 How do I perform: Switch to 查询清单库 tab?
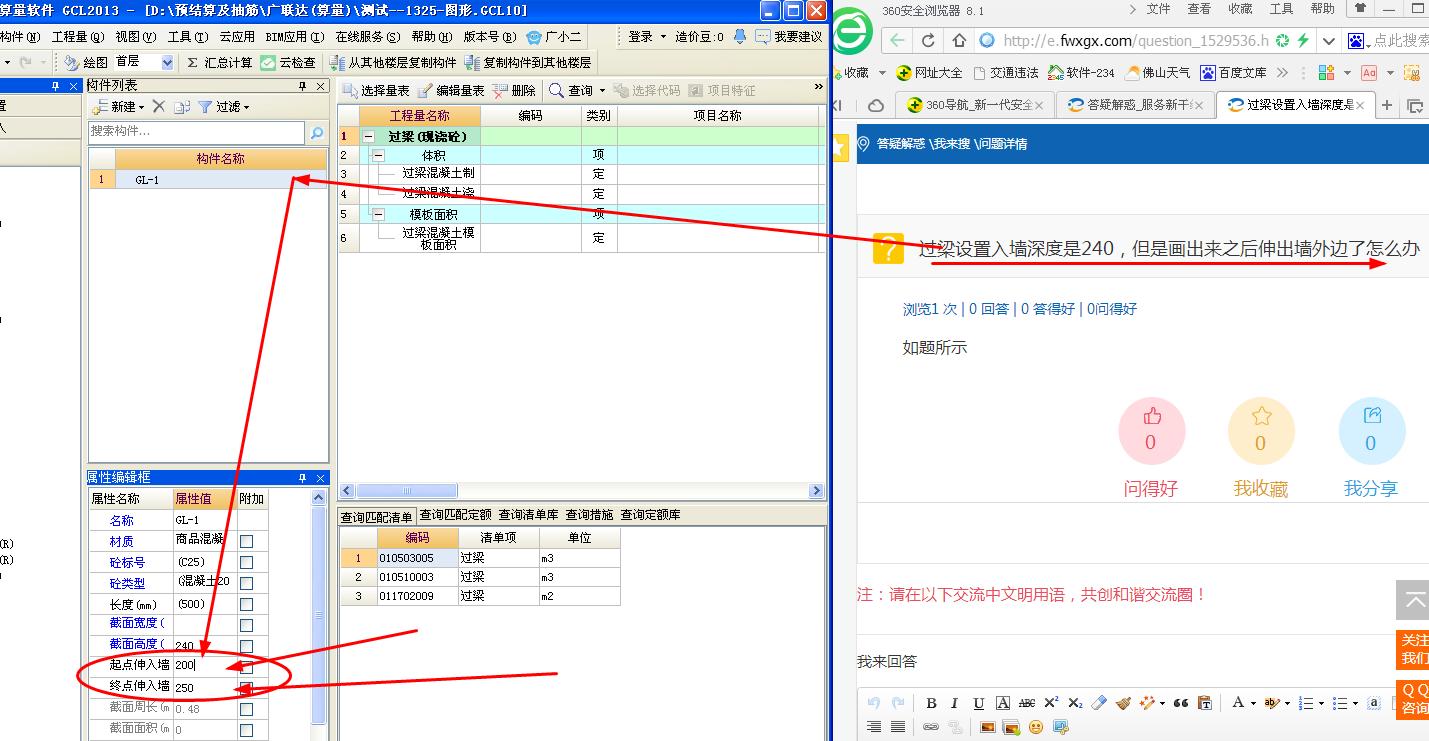(x=529, y=516)
